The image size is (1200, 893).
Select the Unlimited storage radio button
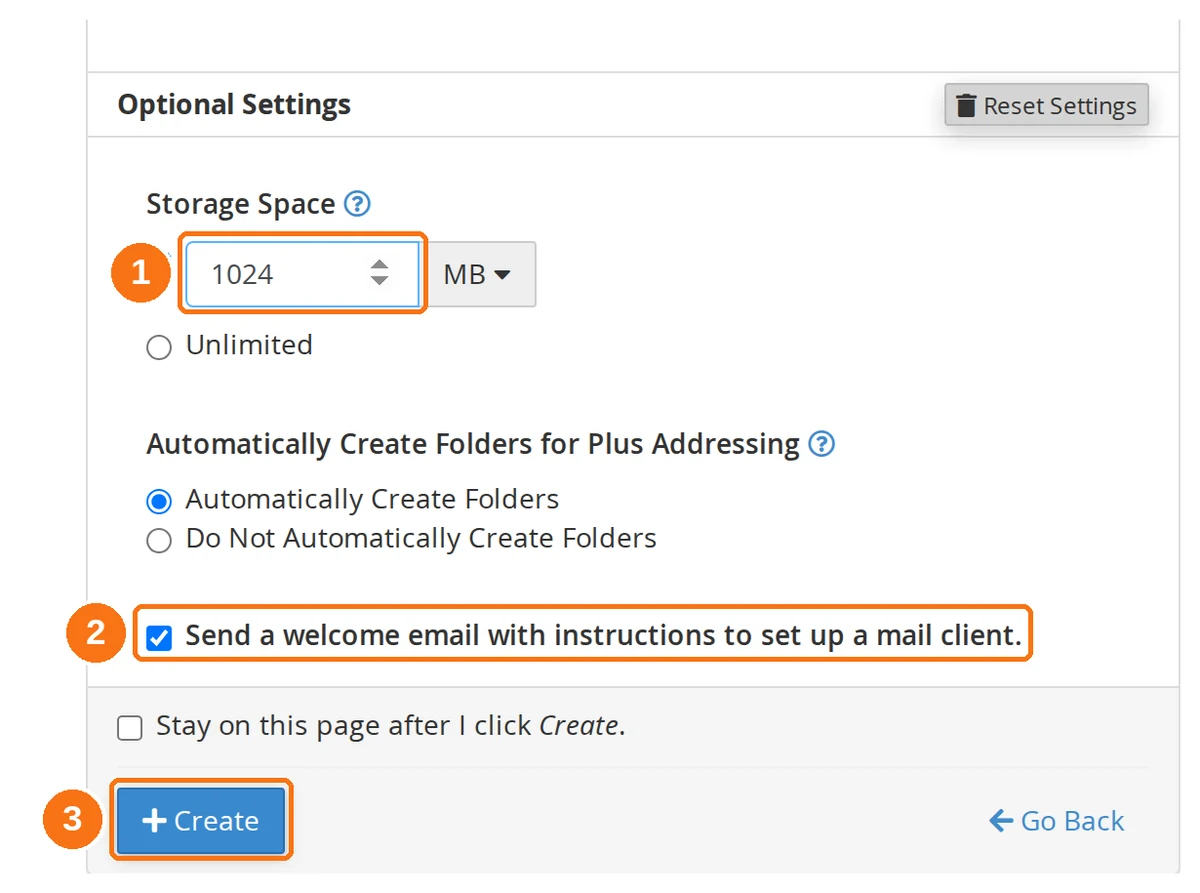(159, 348)
